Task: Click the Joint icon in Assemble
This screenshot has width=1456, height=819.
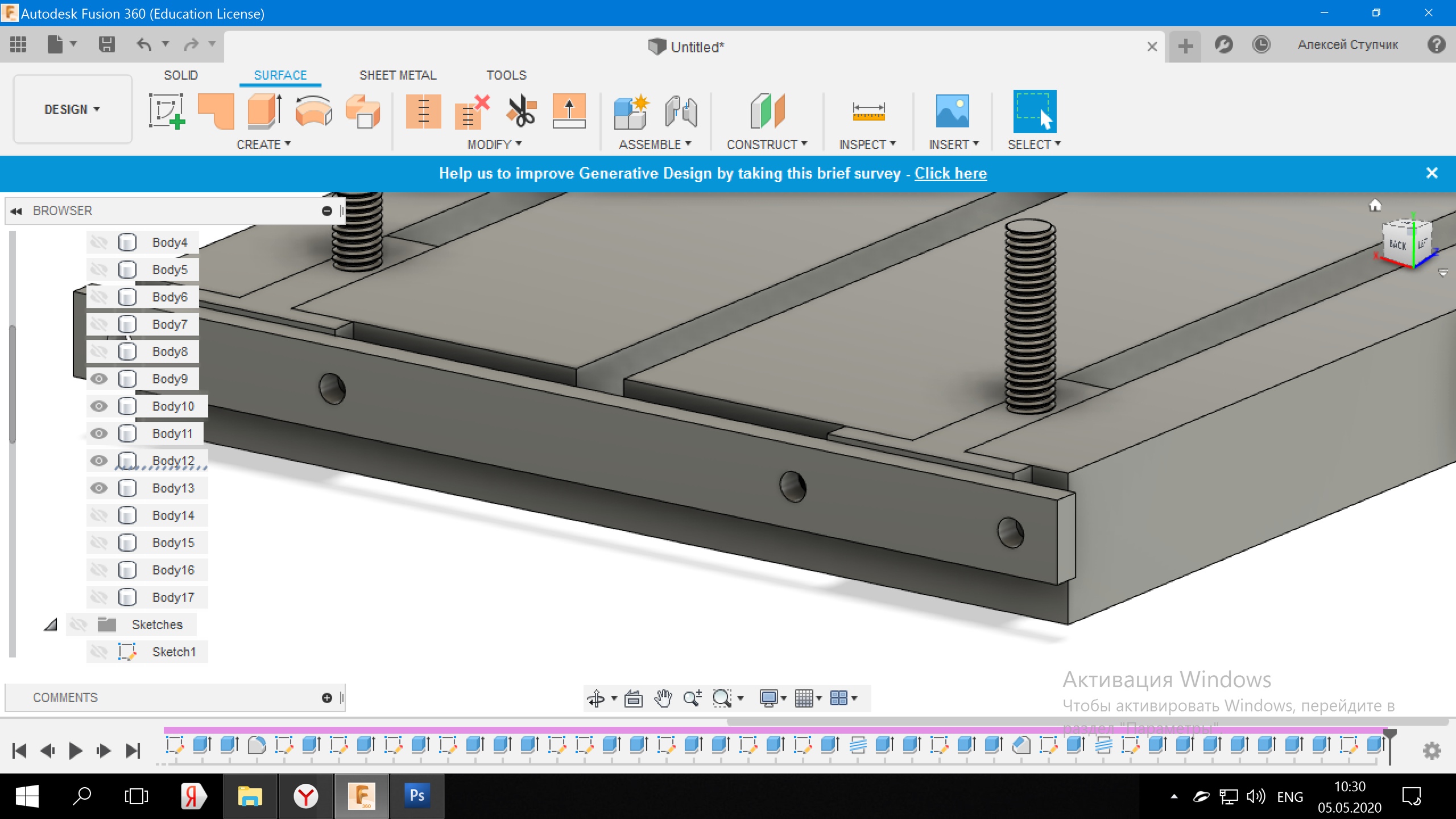Action: pos(681,111)
